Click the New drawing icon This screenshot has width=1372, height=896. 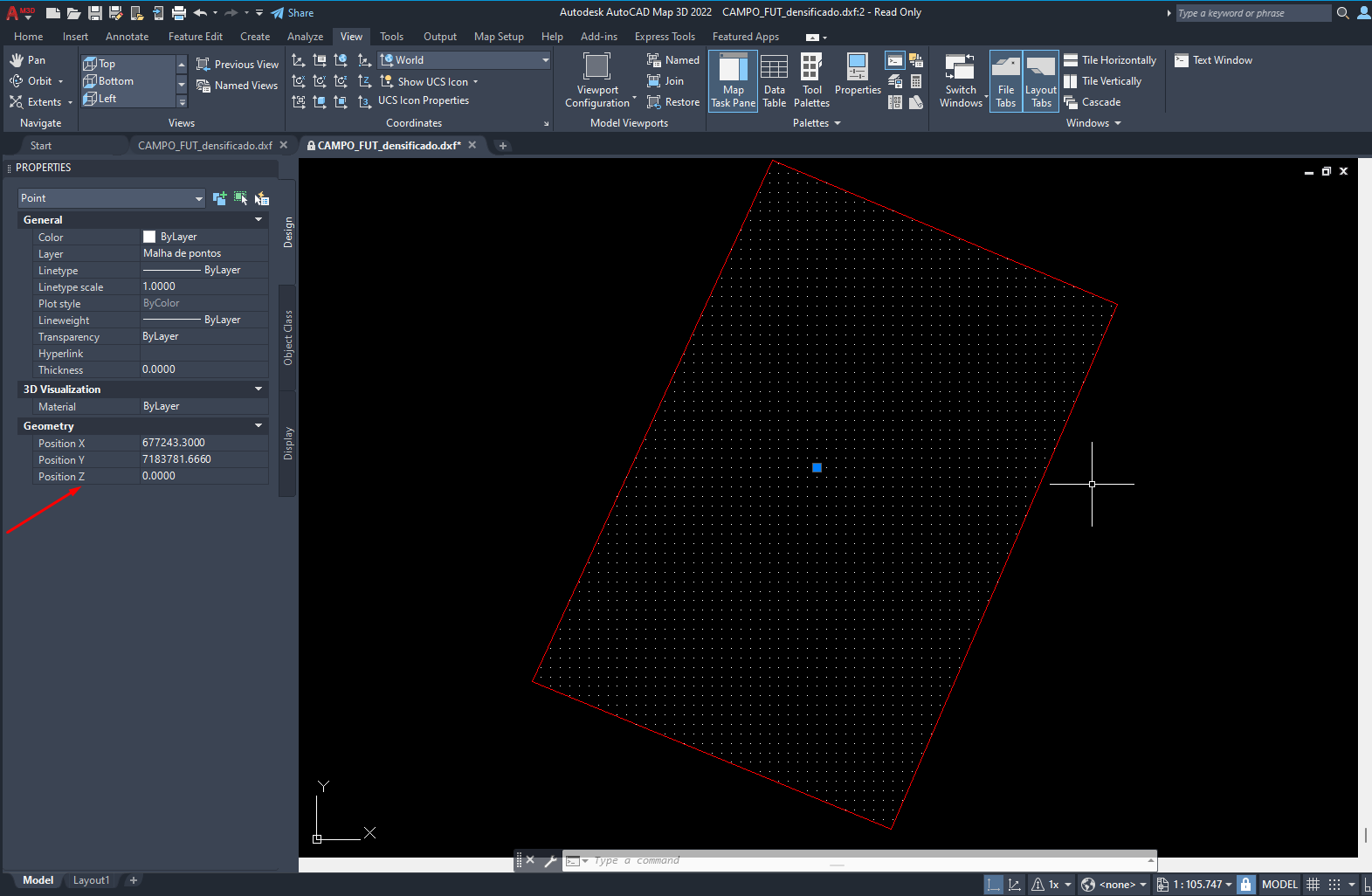click(53, 13)
